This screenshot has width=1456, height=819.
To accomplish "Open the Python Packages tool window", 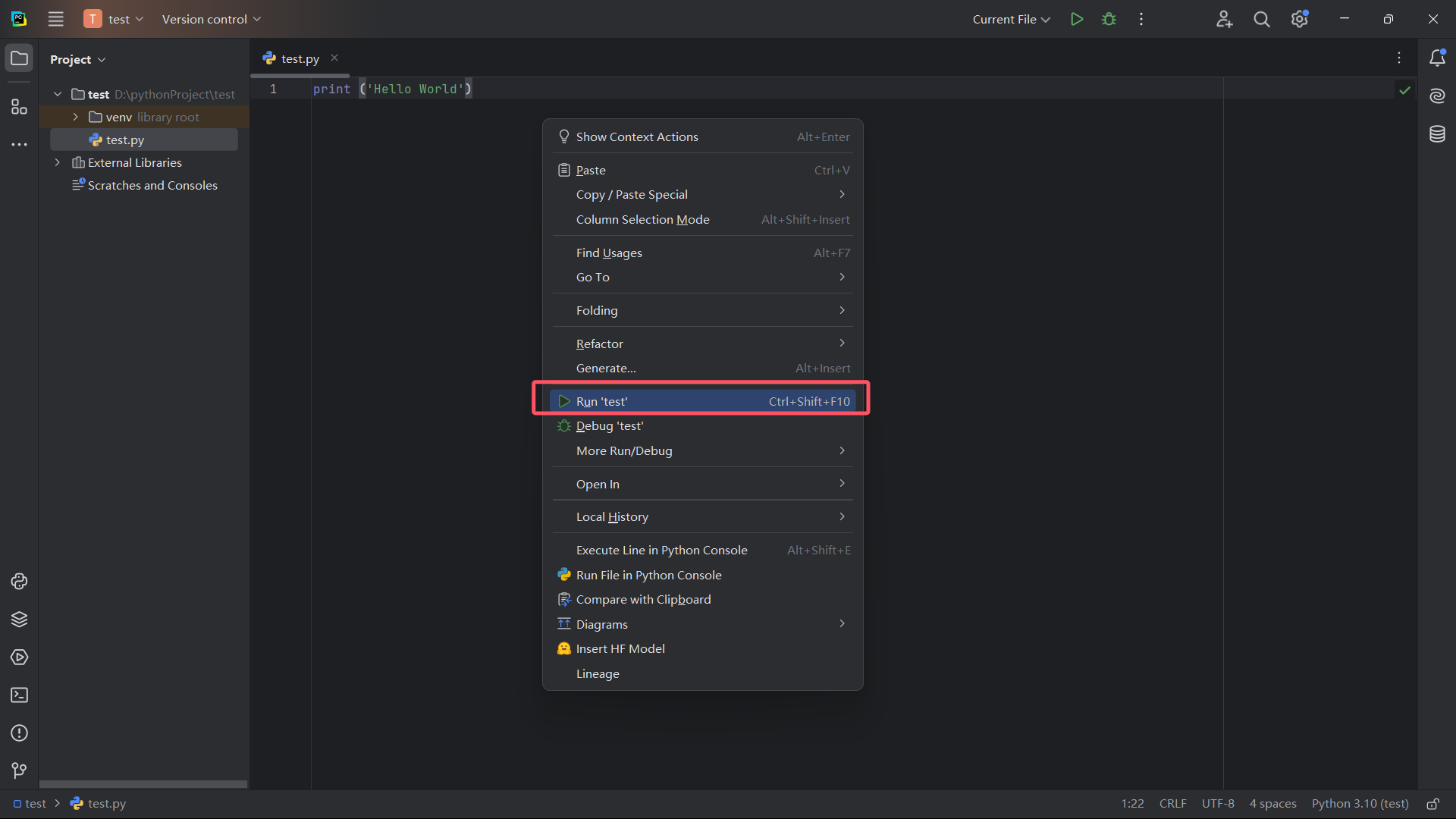I will pos(19,620).
